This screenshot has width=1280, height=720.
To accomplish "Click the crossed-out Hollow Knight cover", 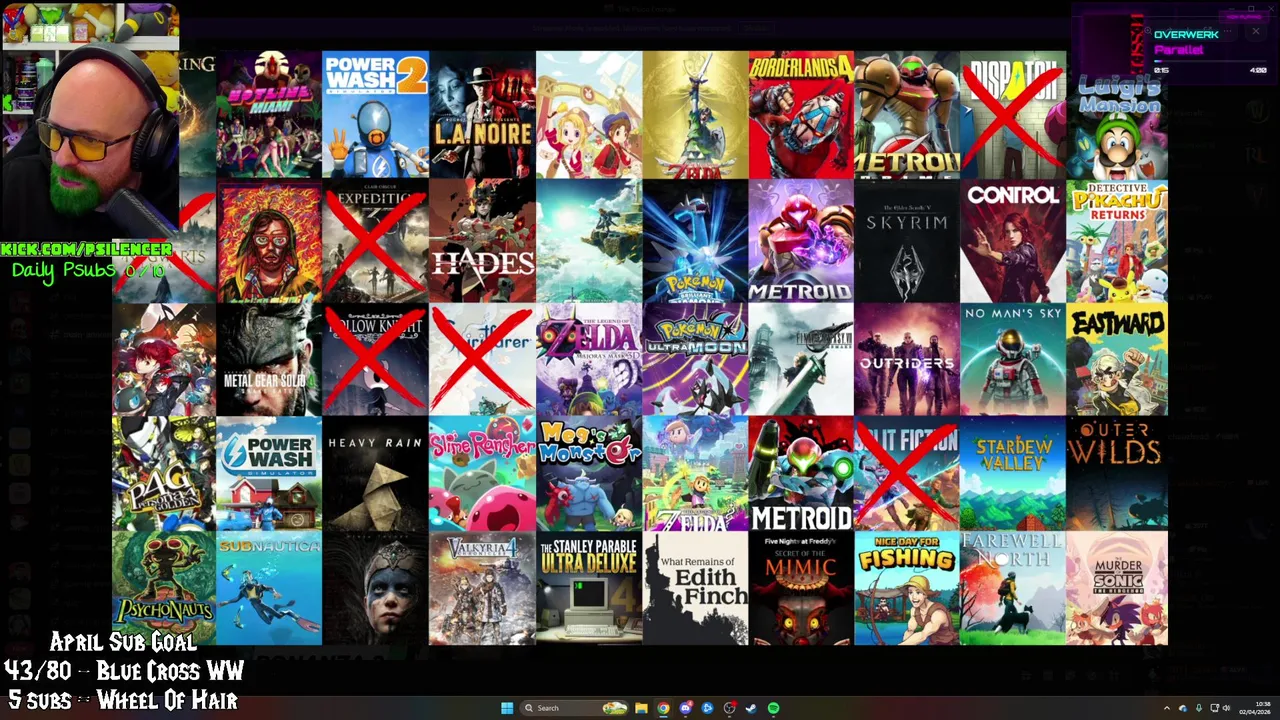I will [x=375, y=359].
